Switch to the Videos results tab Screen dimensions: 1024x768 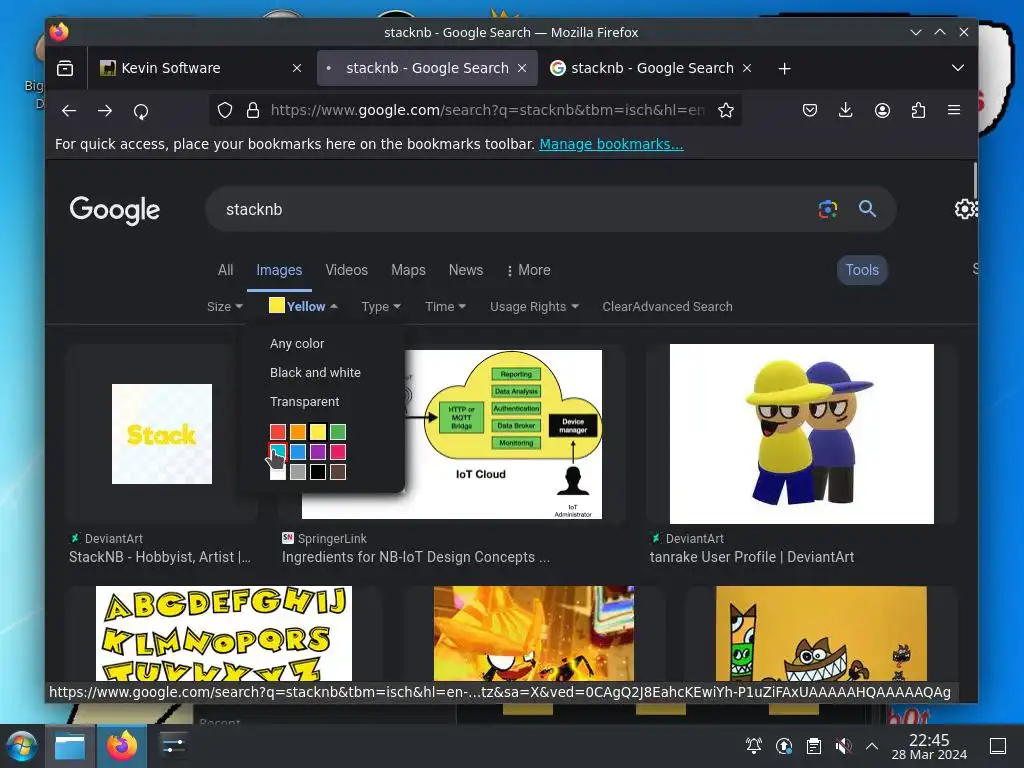[x=346, y=270]
